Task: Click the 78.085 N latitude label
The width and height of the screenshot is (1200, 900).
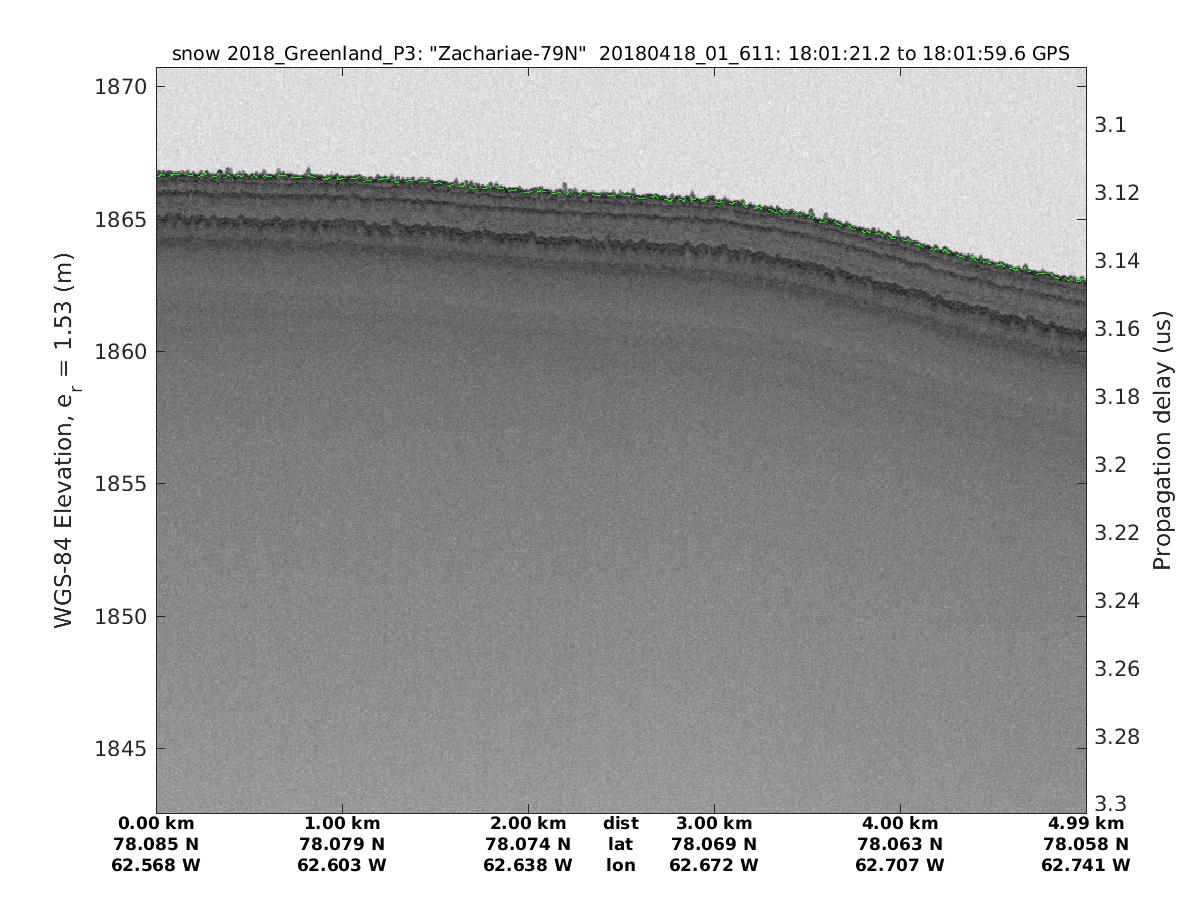Action: coord(156,844)
